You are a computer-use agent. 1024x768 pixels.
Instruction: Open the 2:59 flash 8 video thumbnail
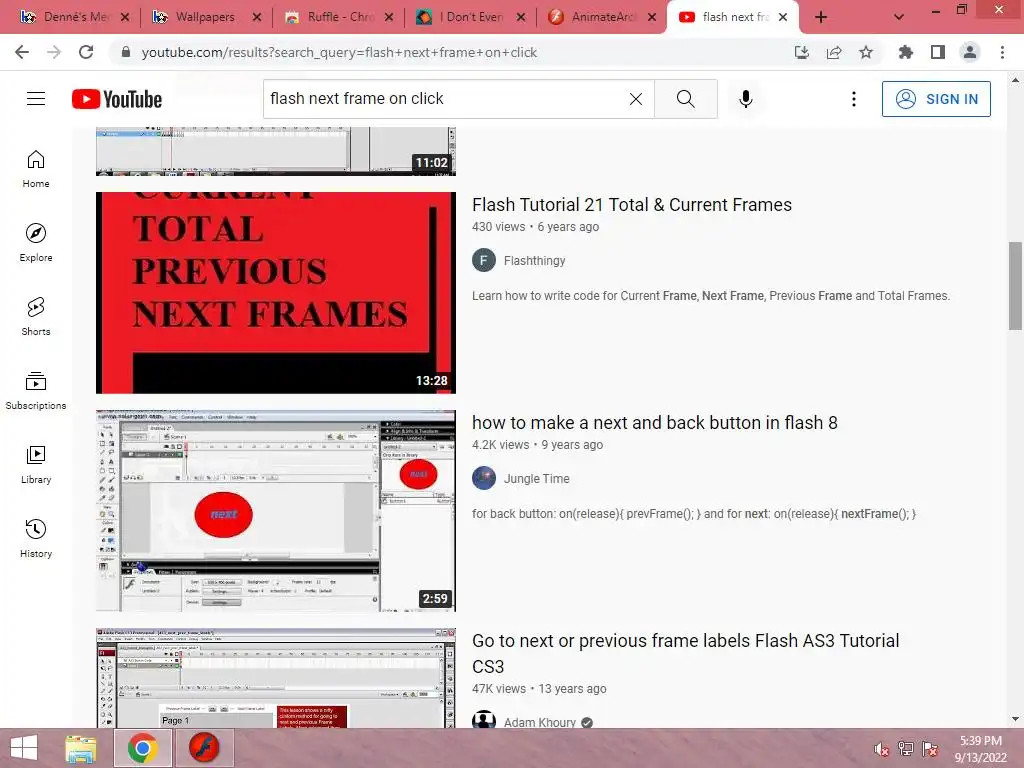(276, 511)
